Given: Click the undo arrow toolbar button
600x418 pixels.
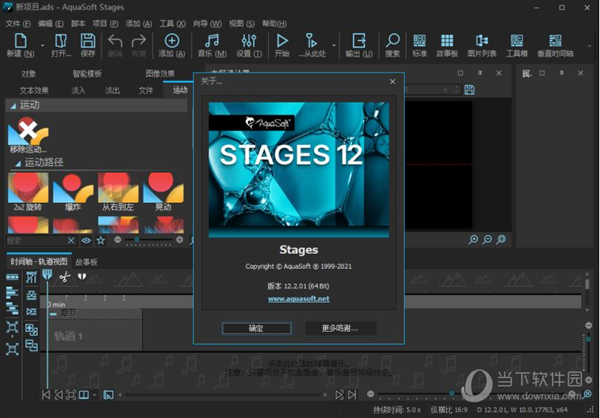Looking at the screenshot, I should click(115, 41).
